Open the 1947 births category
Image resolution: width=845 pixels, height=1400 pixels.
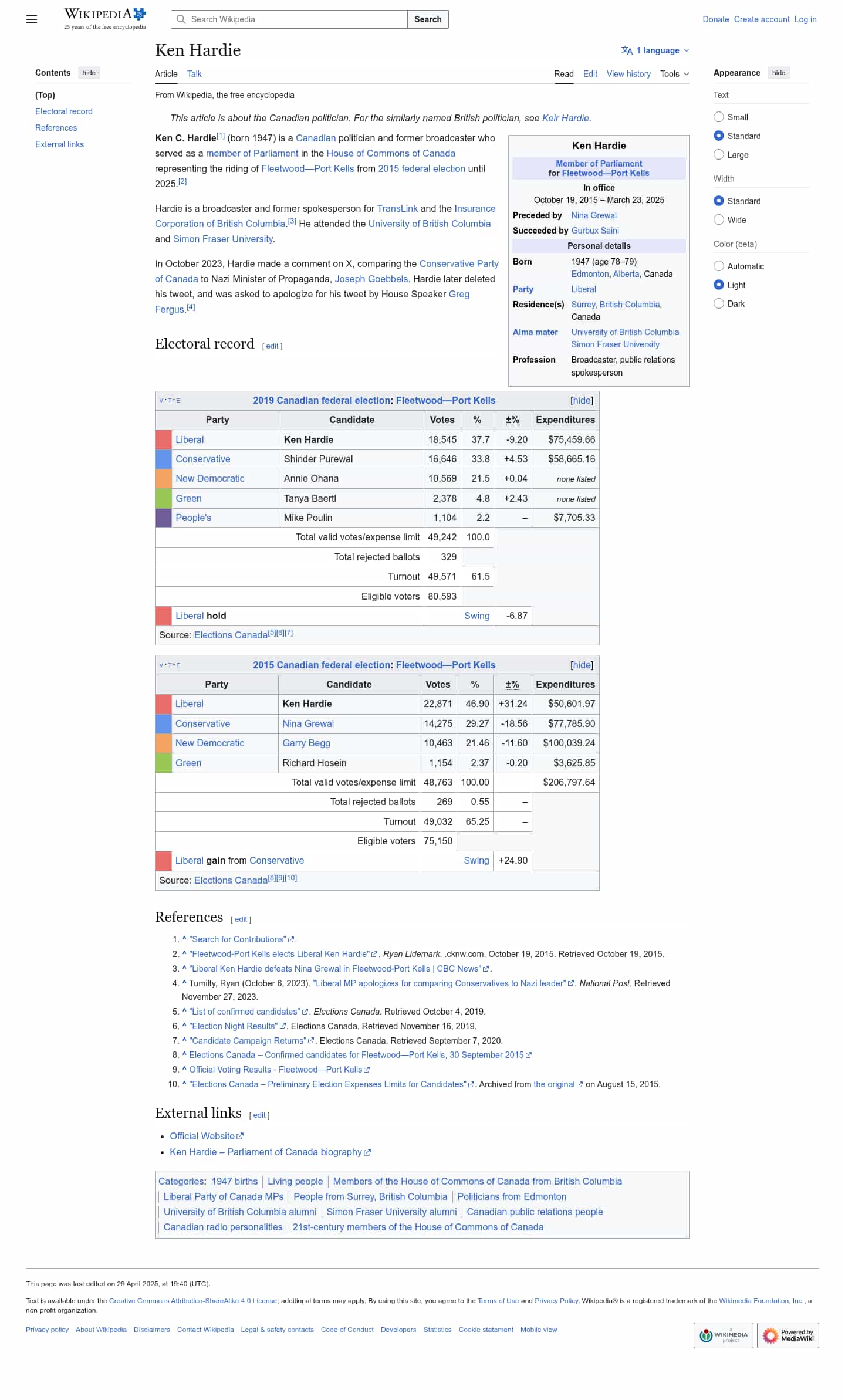(x=235, y=1181)
